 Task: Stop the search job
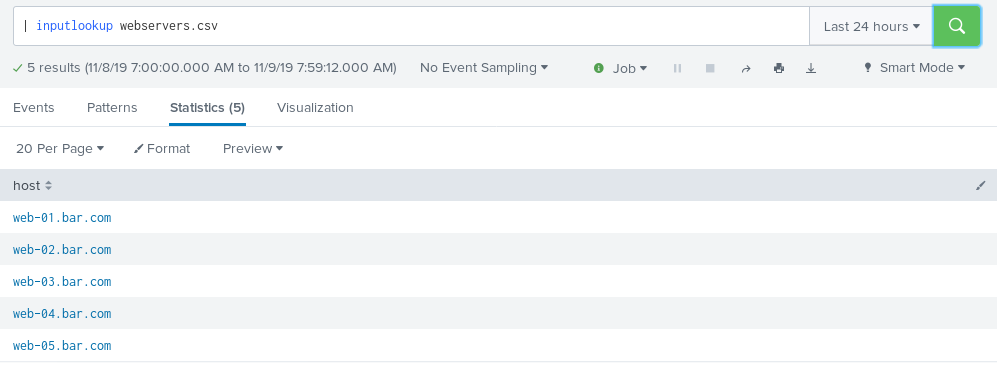tap(710, 68)
